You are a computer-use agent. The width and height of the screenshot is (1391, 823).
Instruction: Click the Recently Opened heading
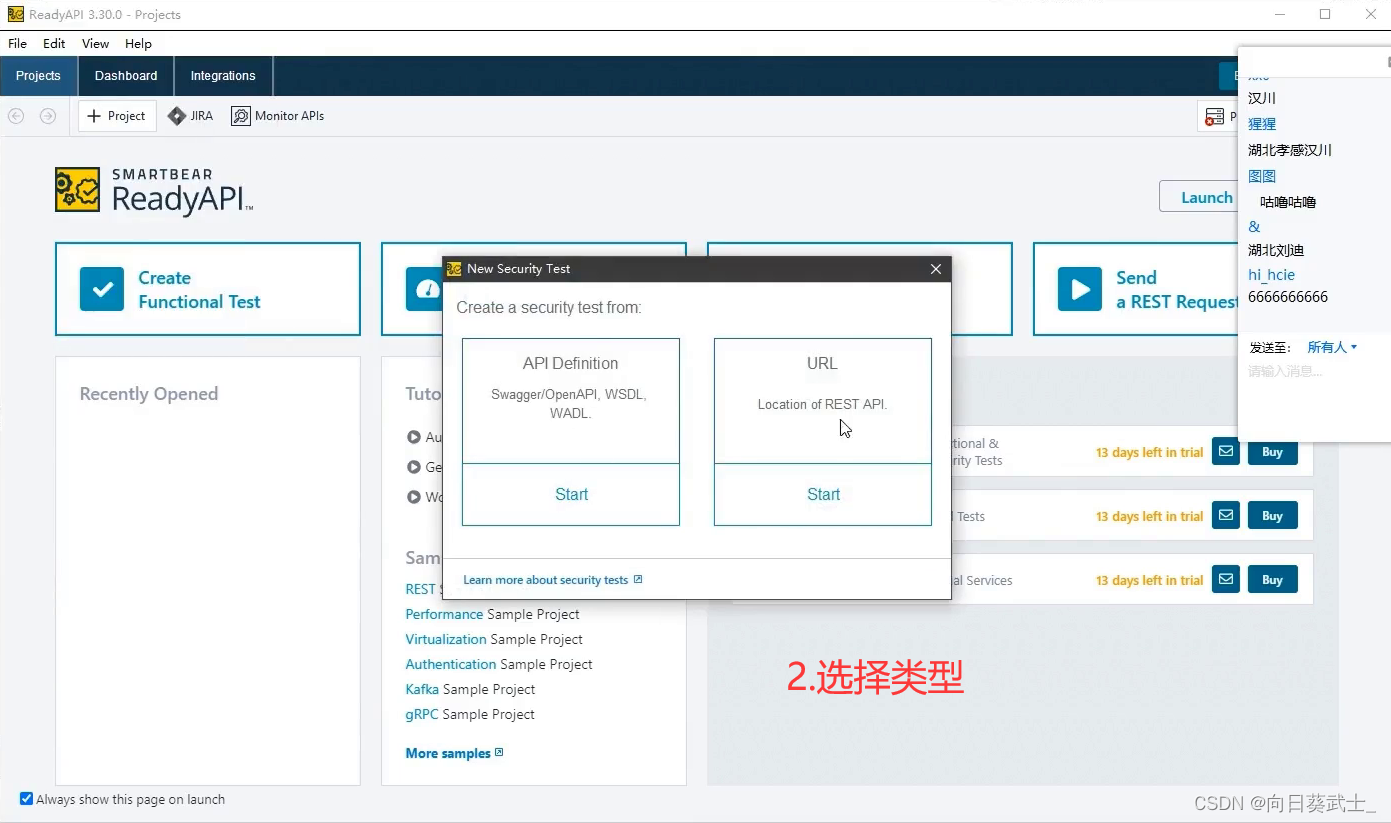click(149, 394)
